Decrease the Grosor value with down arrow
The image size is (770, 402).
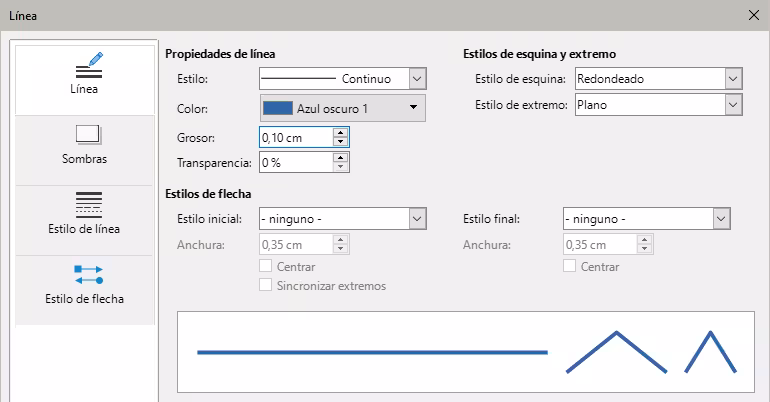pyautogui.click(x=340, y=142)
